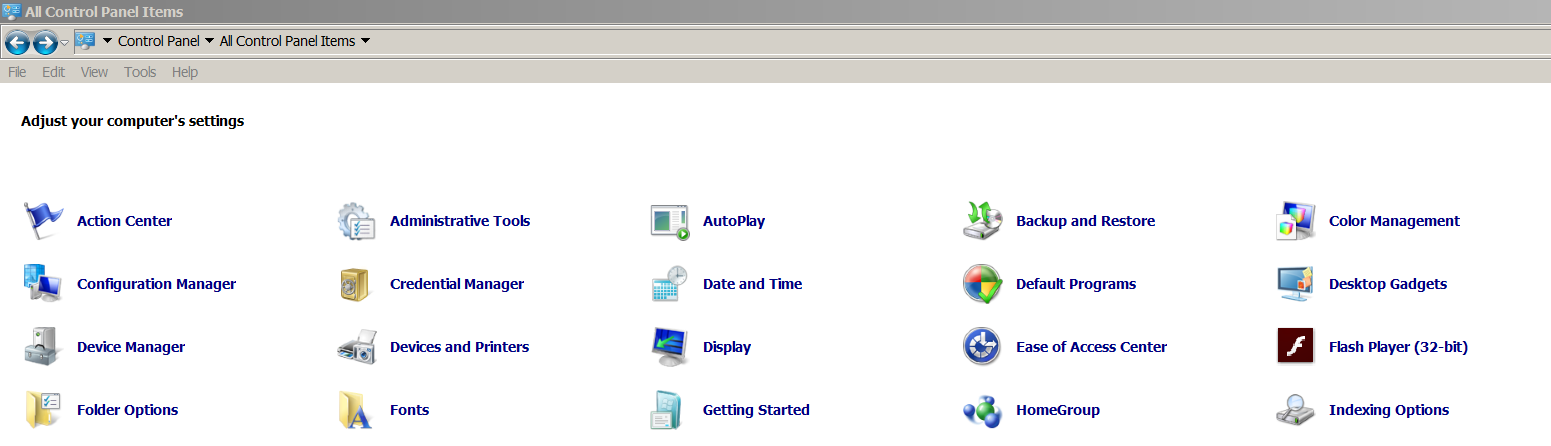The width and height of the screenshot is (1551, 446).
Task: Open the Default Programs icon
Action: point(982,284)
